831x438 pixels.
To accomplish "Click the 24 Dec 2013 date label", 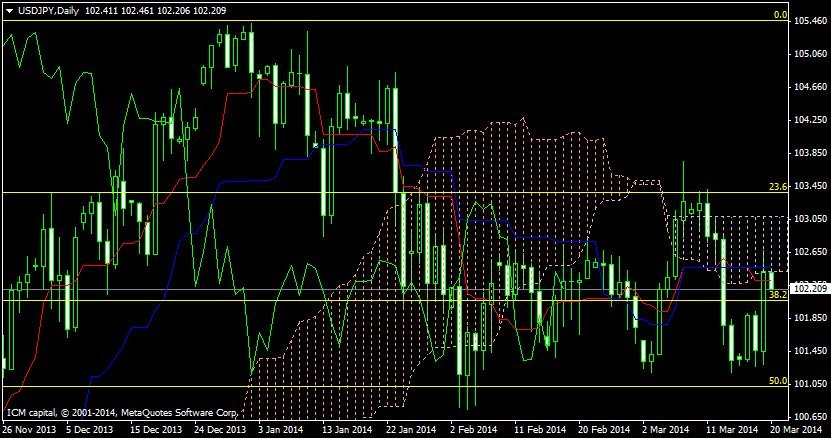I will pyautogui.click(x=220, y=430).
